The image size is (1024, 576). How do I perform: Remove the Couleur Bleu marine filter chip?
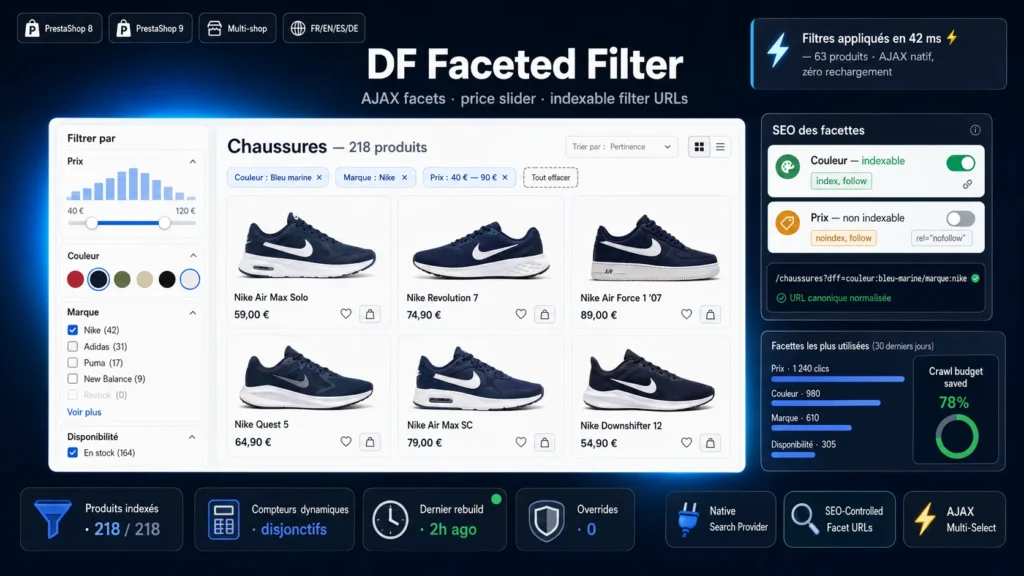(319, 178)
